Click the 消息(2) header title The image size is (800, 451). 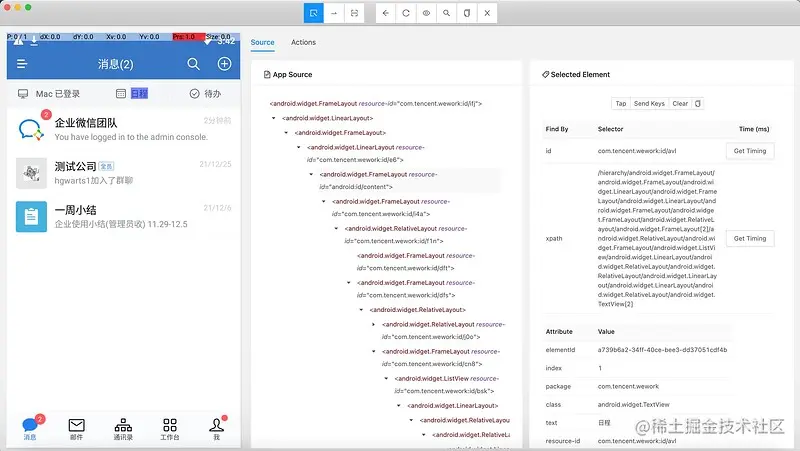116,64
